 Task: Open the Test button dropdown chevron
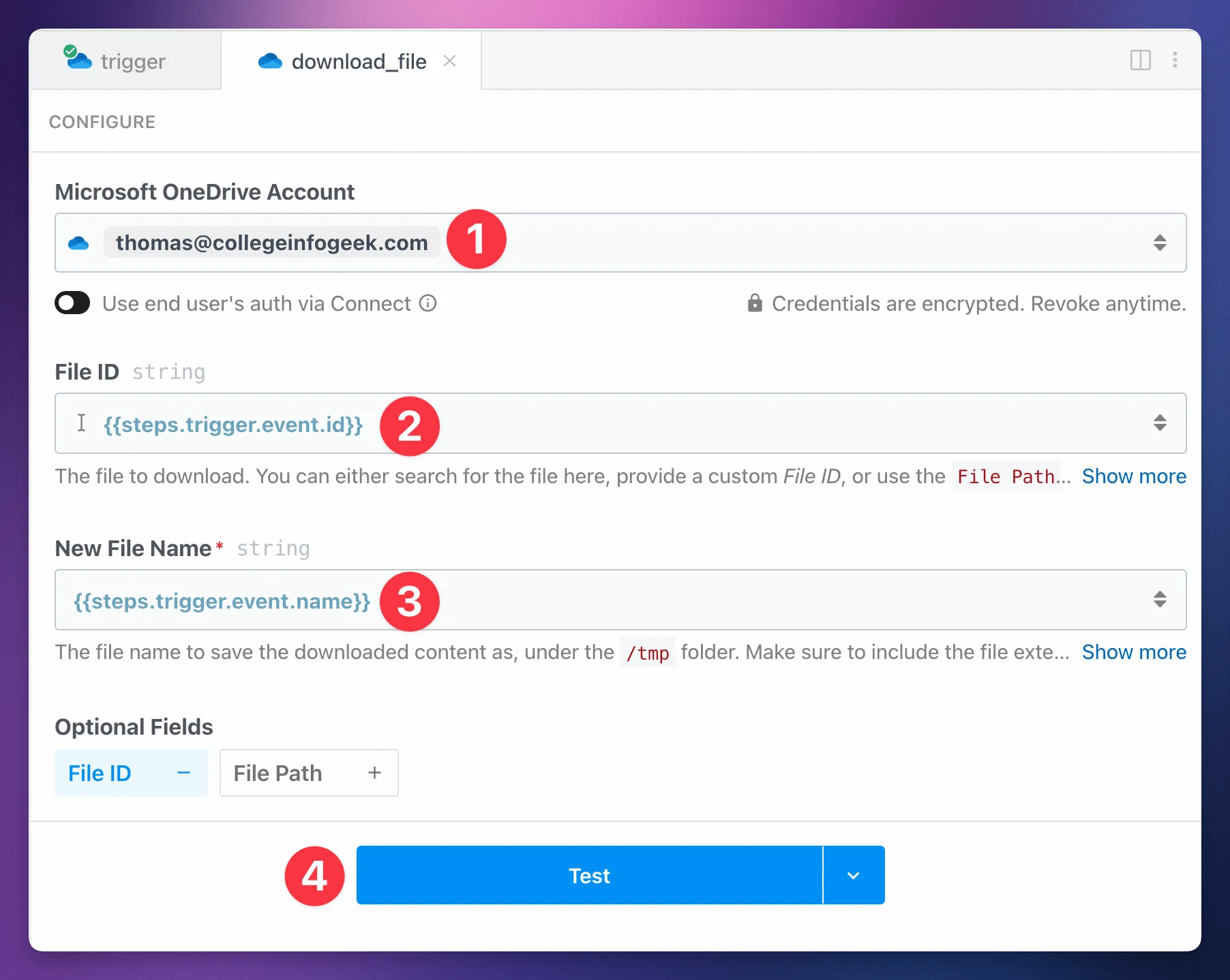(x=854, y=875)
